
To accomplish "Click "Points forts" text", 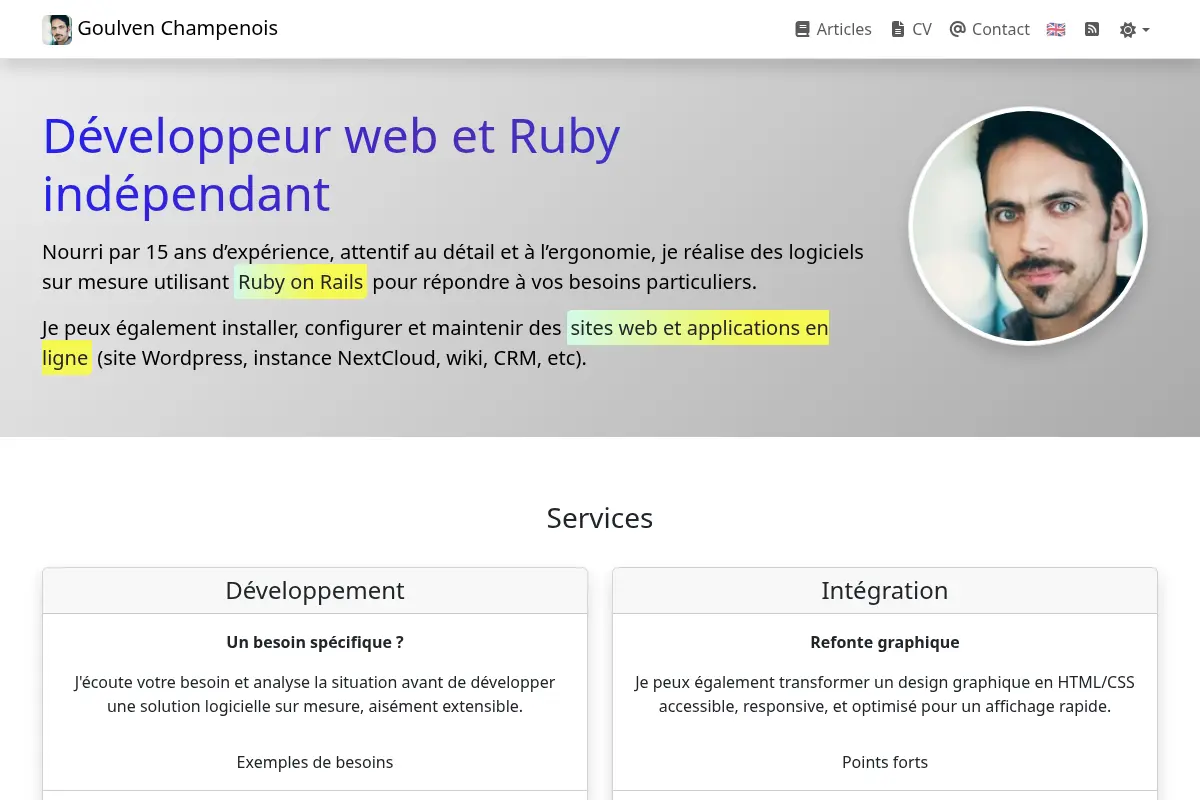I will (x=885, y=762).
